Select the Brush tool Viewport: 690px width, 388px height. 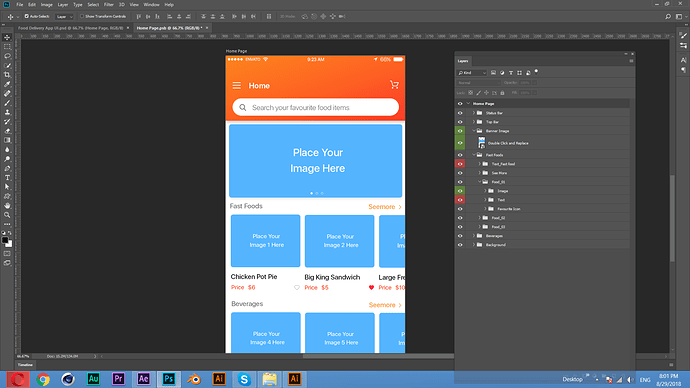(x=7, y=103)
